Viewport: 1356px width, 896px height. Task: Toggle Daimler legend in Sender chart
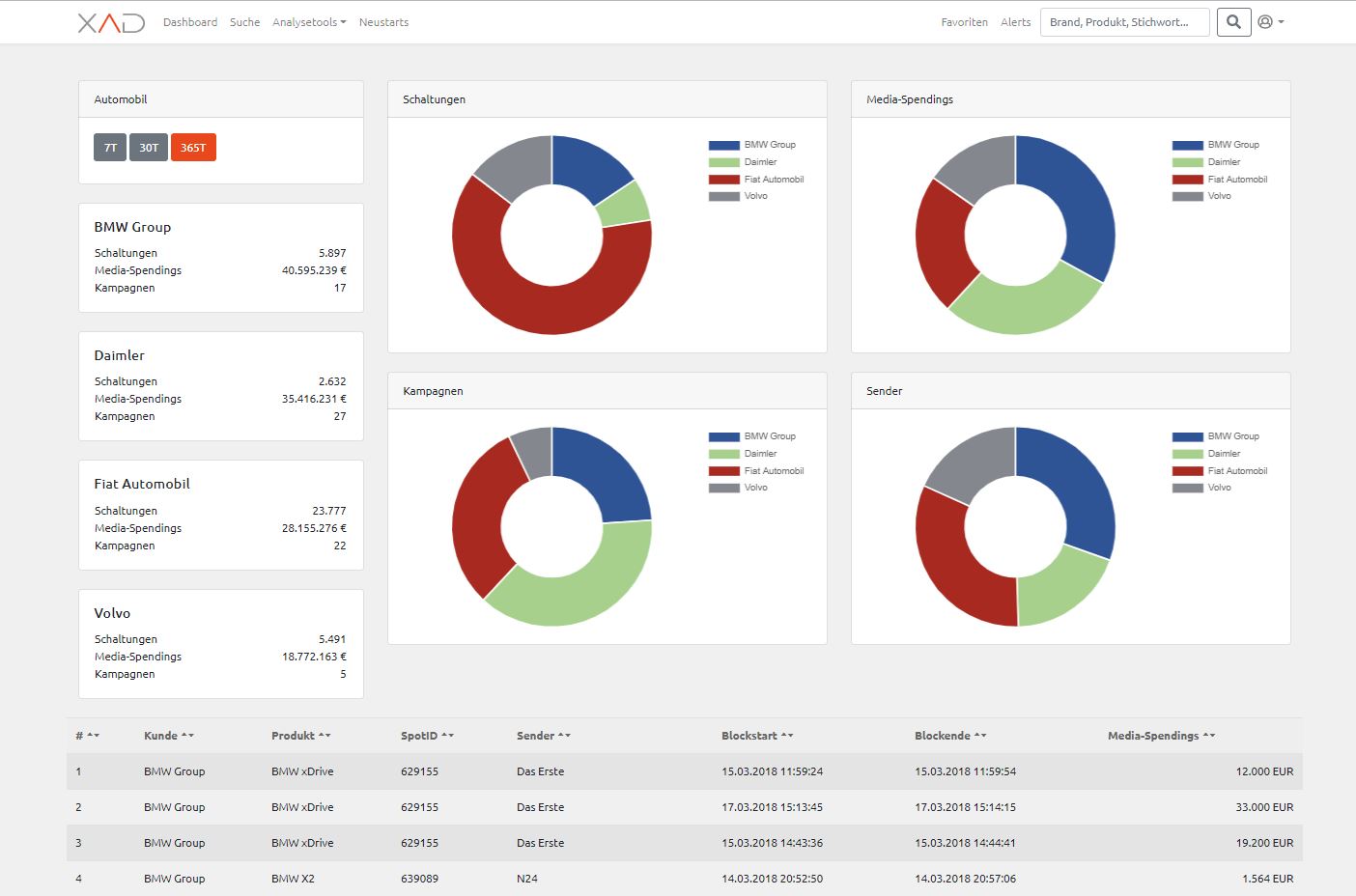(x=1206, y=454)
